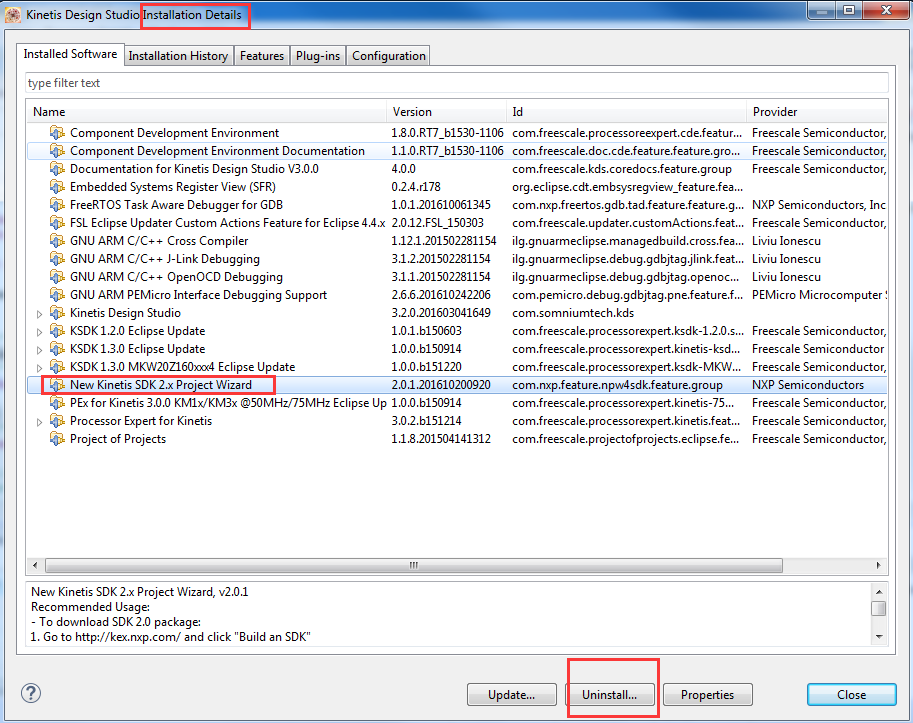This screenshot has height=723, width=913.
Task: Click the Kinetis Design Studio title bar icon
Action: (13, 15)
